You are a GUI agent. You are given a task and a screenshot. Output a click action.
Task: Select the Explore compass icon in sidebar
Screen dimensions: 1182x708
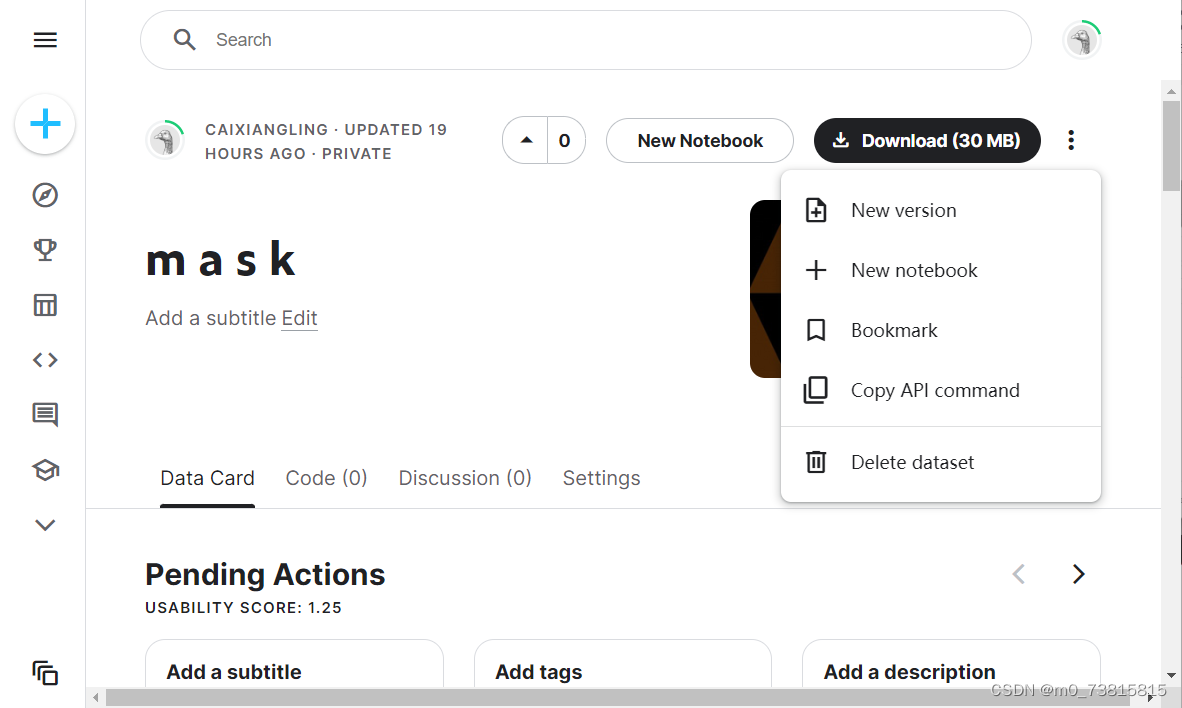(x=44, y=195)
